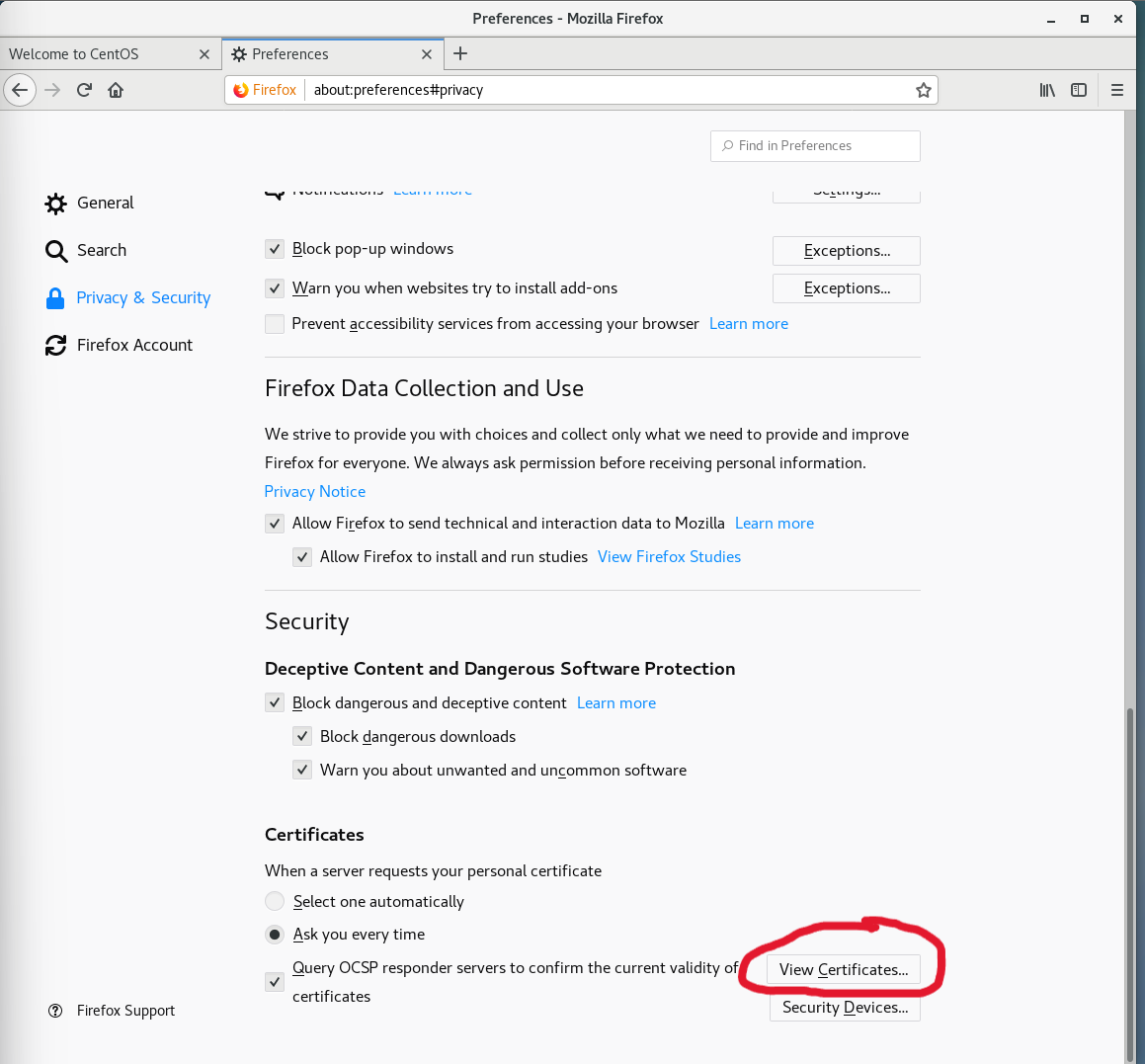Select the Preferences tab

click(x=333, y=54)
